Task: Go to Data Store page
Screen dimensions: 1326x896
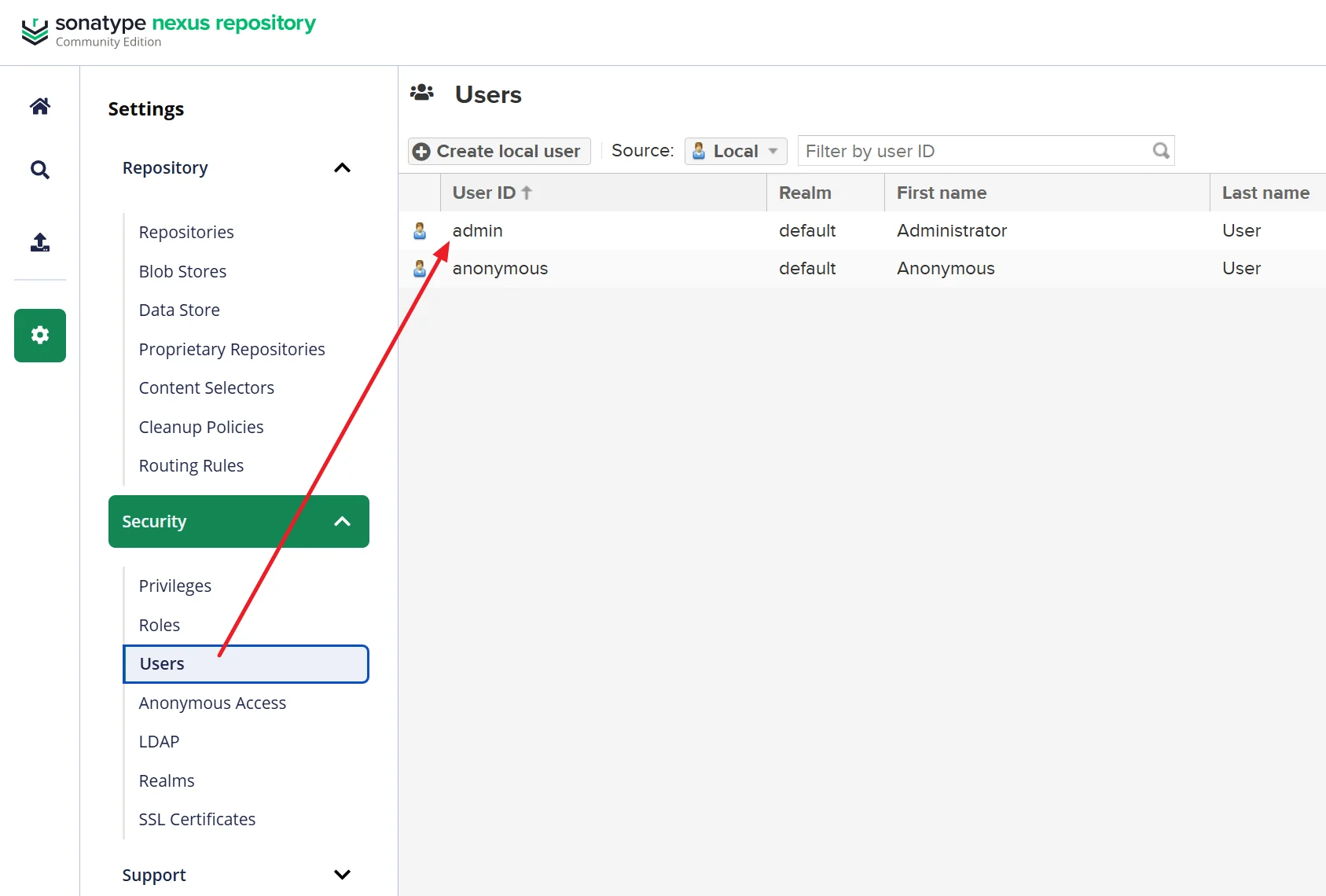Action: point(179,310)
